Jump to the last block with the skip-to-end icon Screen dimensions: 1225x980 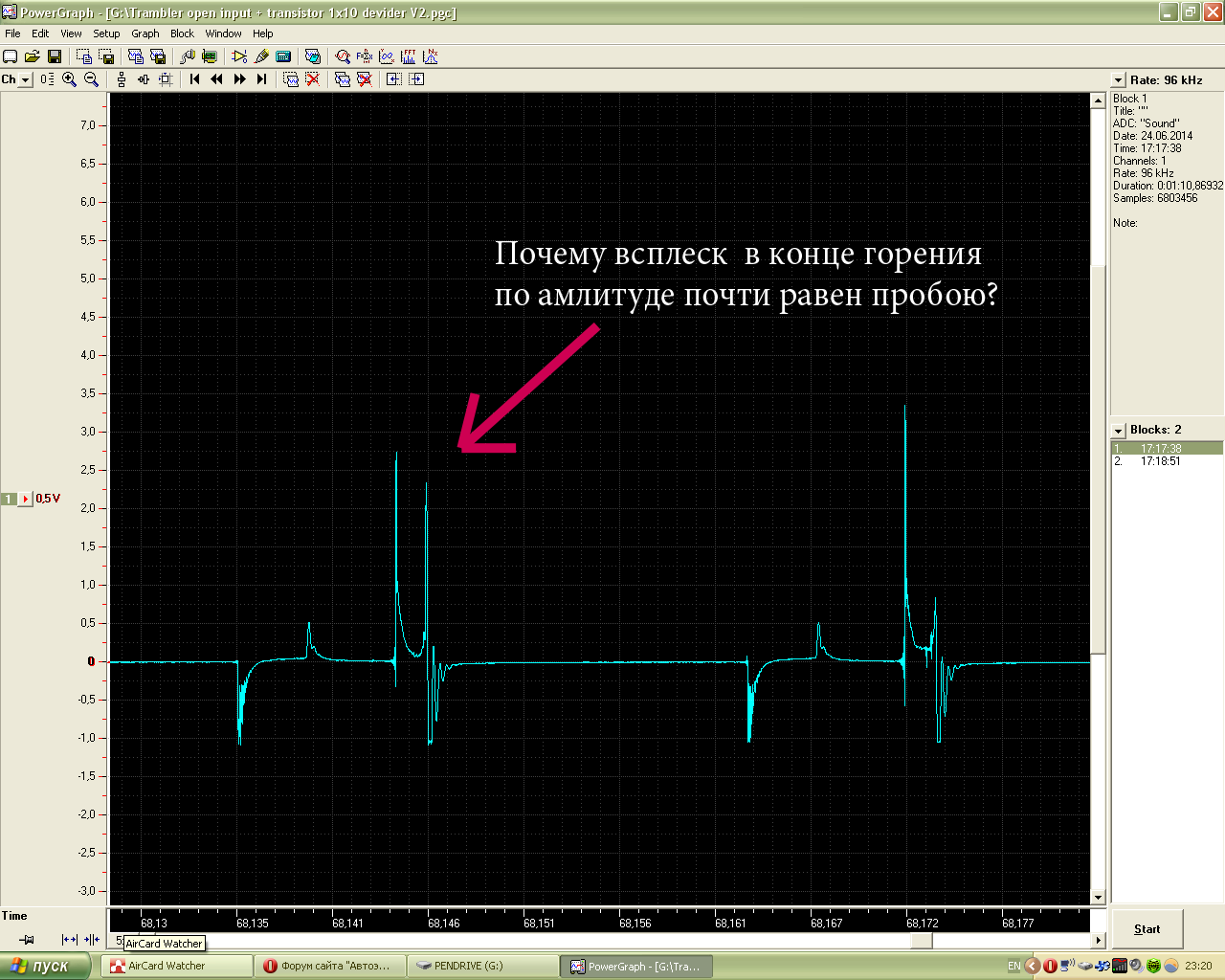point(261,79)
